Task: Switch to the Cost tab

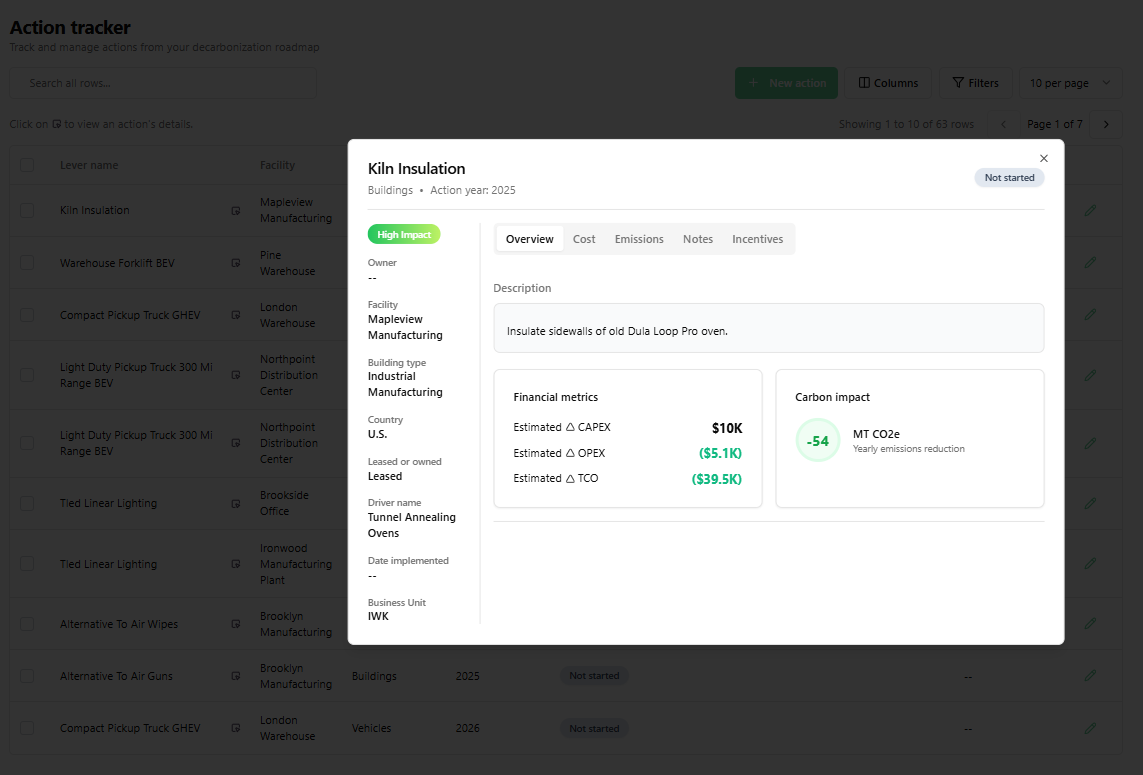Action: click(584, 239)
